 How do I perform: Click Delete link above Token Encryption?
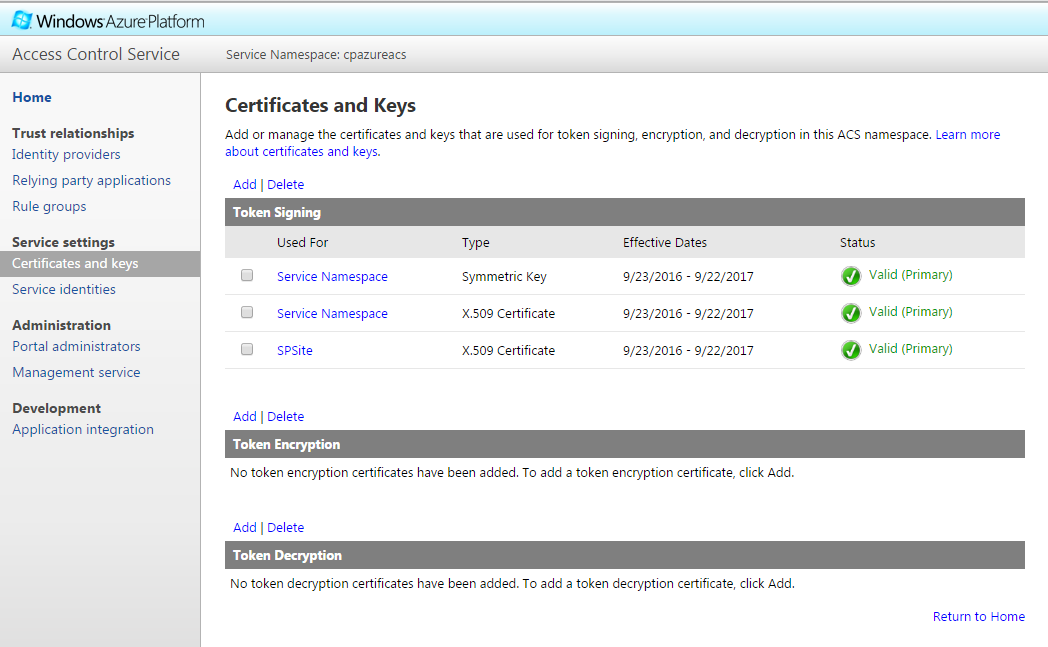pos(285,416)
